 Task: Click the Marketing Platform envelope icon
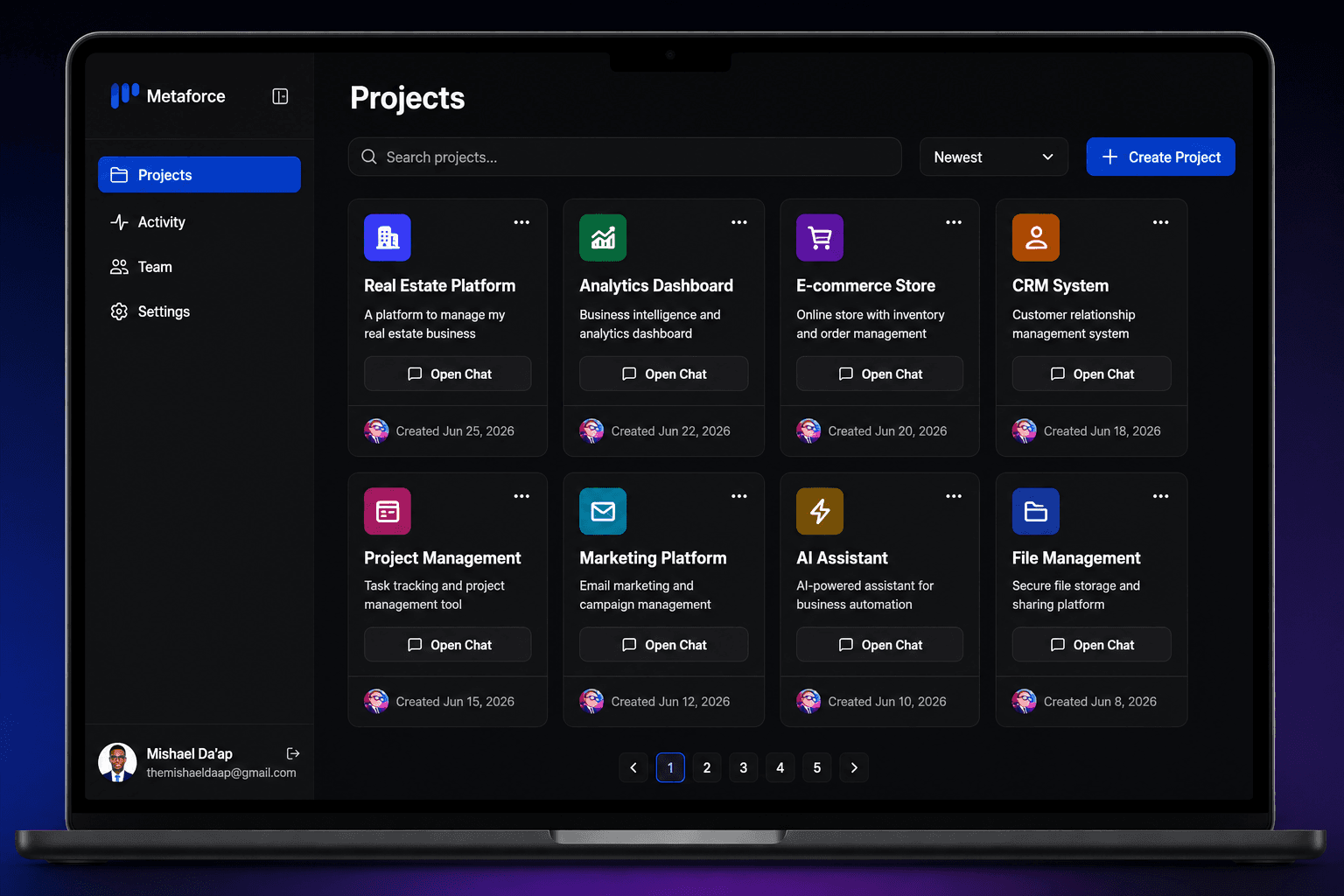pyautogui.click(x=603, y=511)
